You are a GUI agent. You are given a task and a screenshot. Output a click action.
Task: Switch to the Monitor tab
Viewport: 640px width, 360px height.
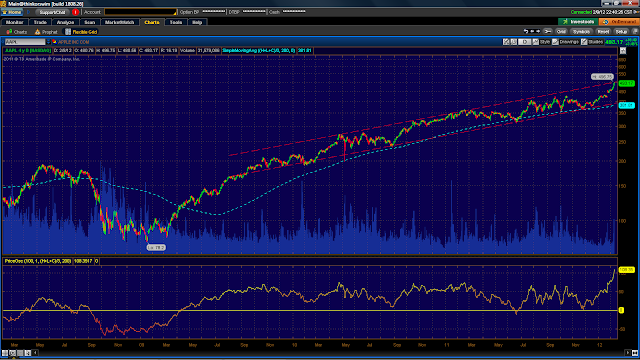pyautogui.click(x=15, y=22)
